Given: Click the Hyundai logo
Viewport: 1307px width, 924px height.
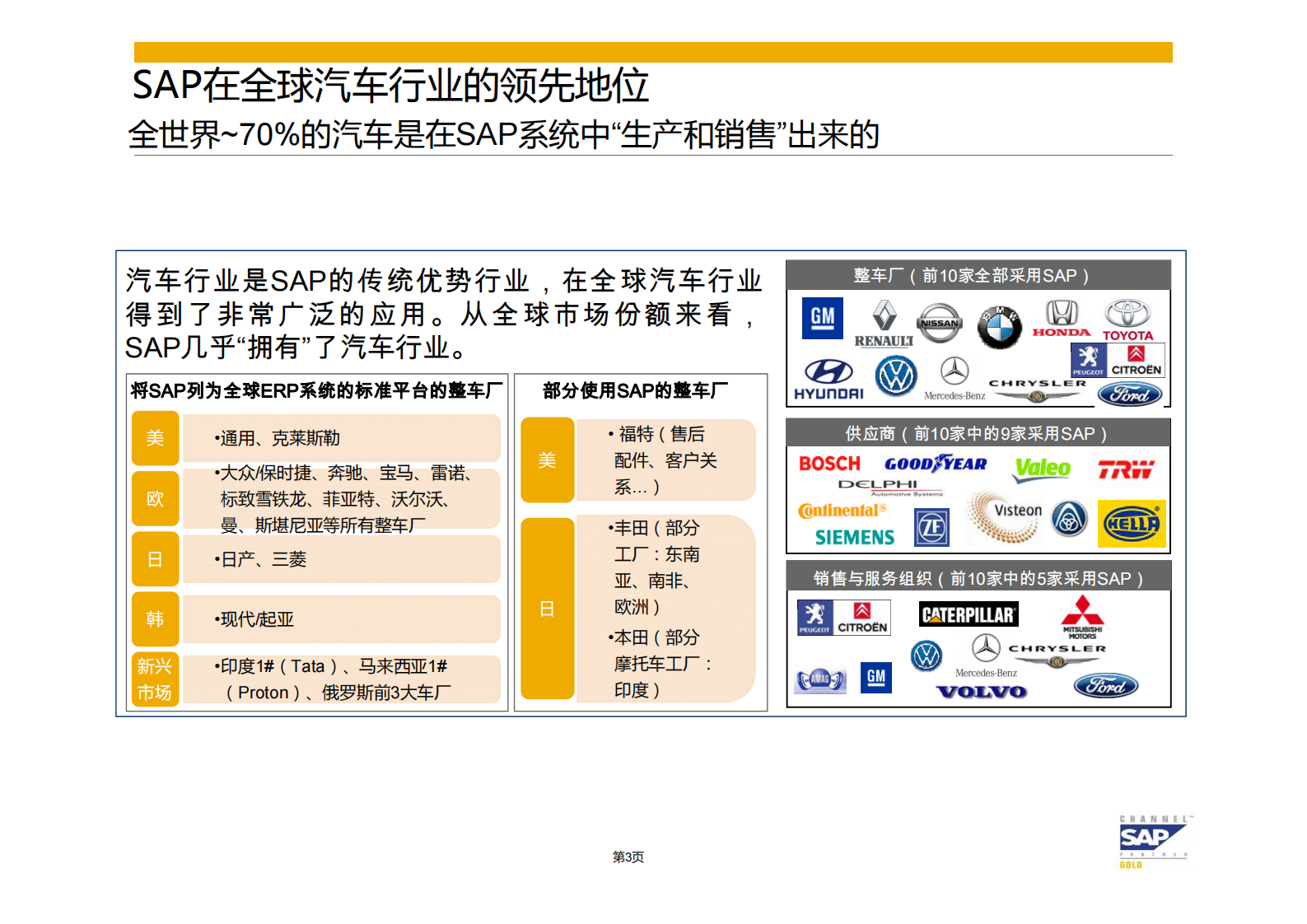Looking at the screenshot, I should tap(829, 380).
